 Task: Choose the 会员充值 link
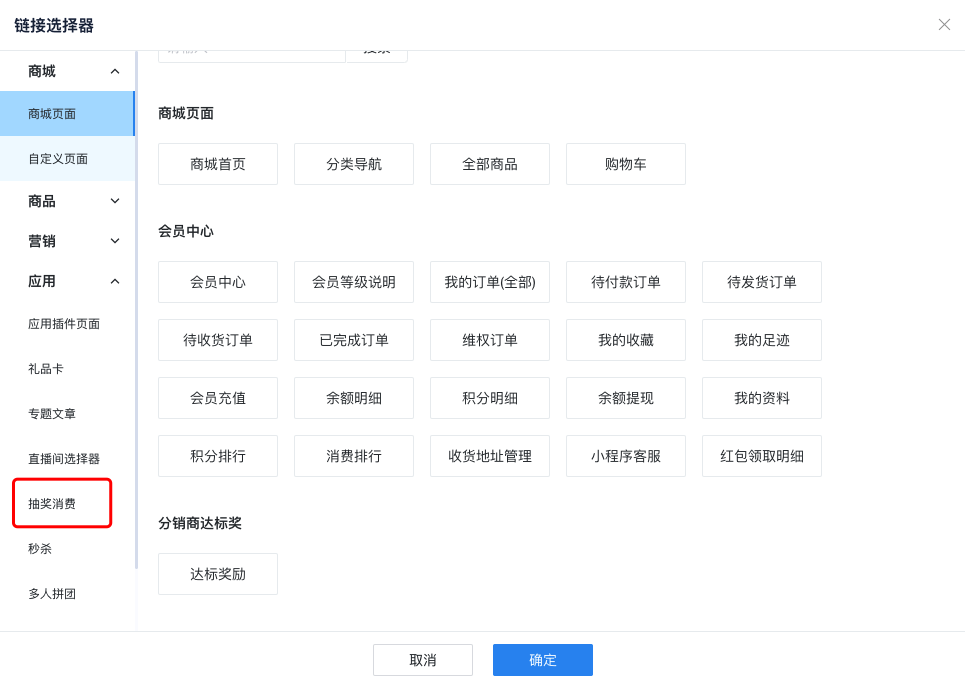point(218,398)
